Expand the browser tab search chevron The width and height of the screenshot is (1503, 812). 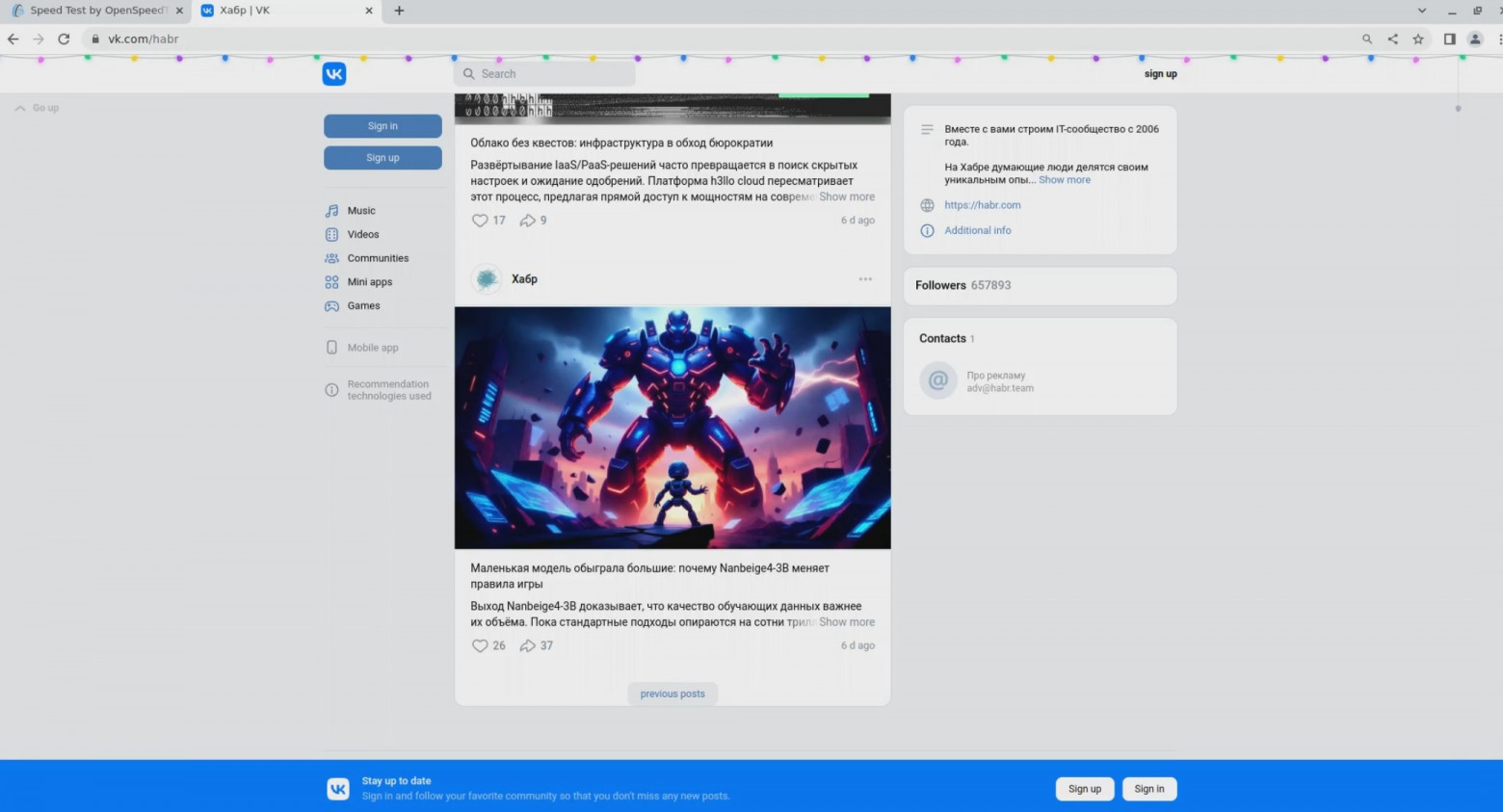[x=1421, y=11]
